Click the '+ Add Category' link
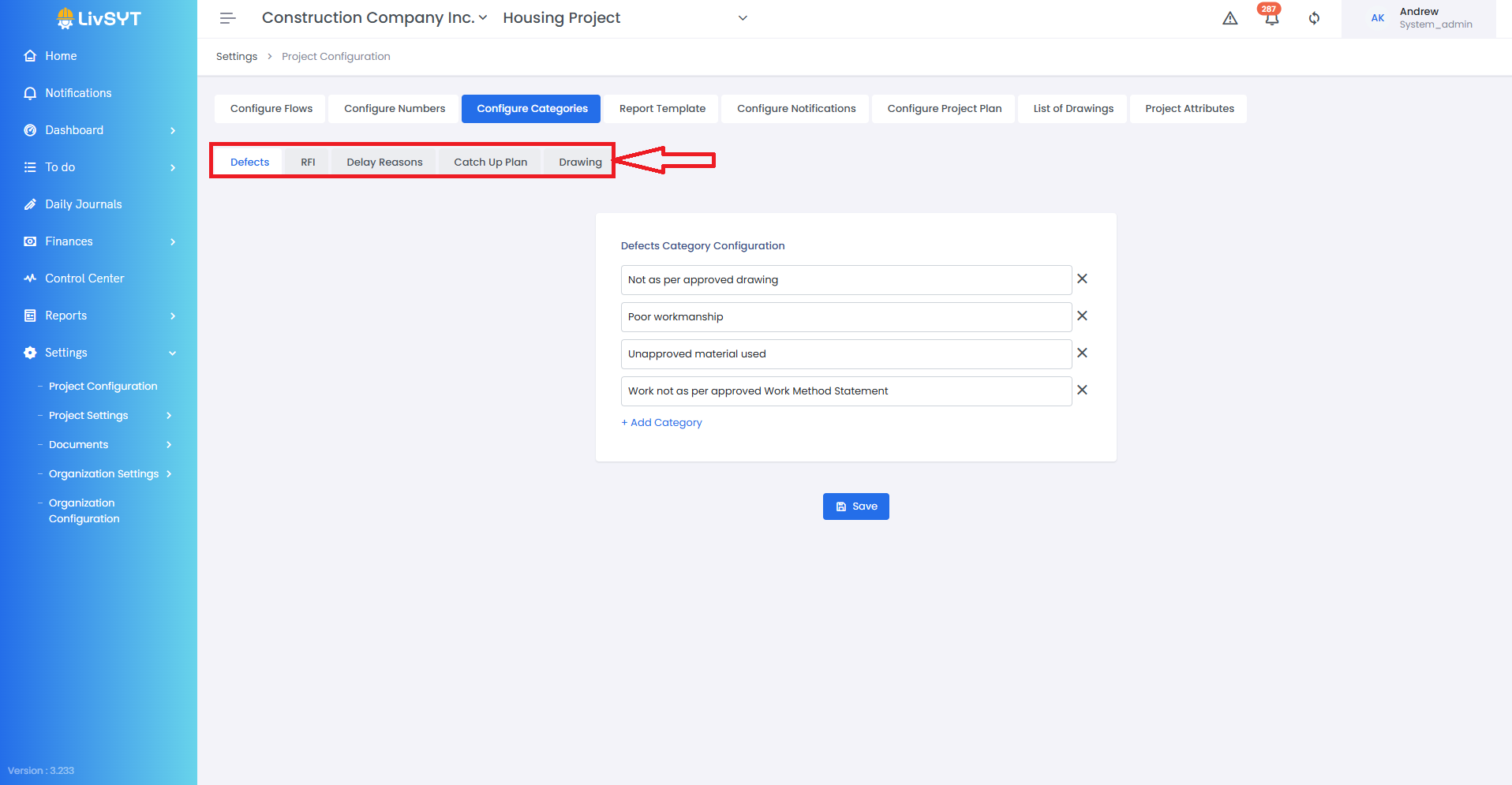The image size is (1512, 785). point(661,423)
